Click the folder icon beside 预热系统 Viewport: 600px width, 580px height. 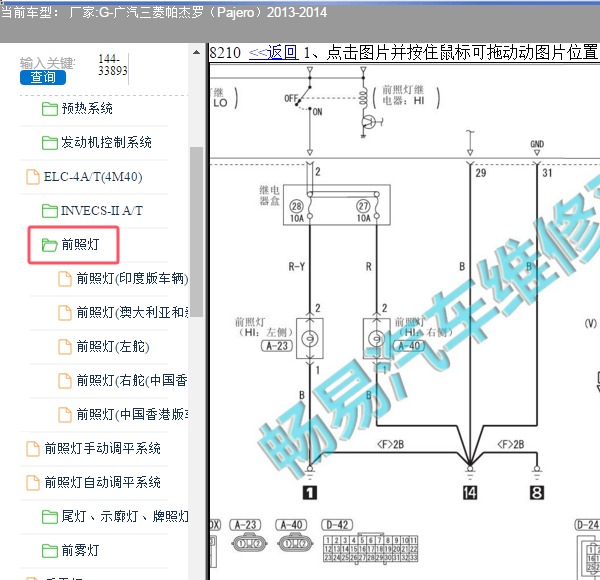tap(50, 109)
